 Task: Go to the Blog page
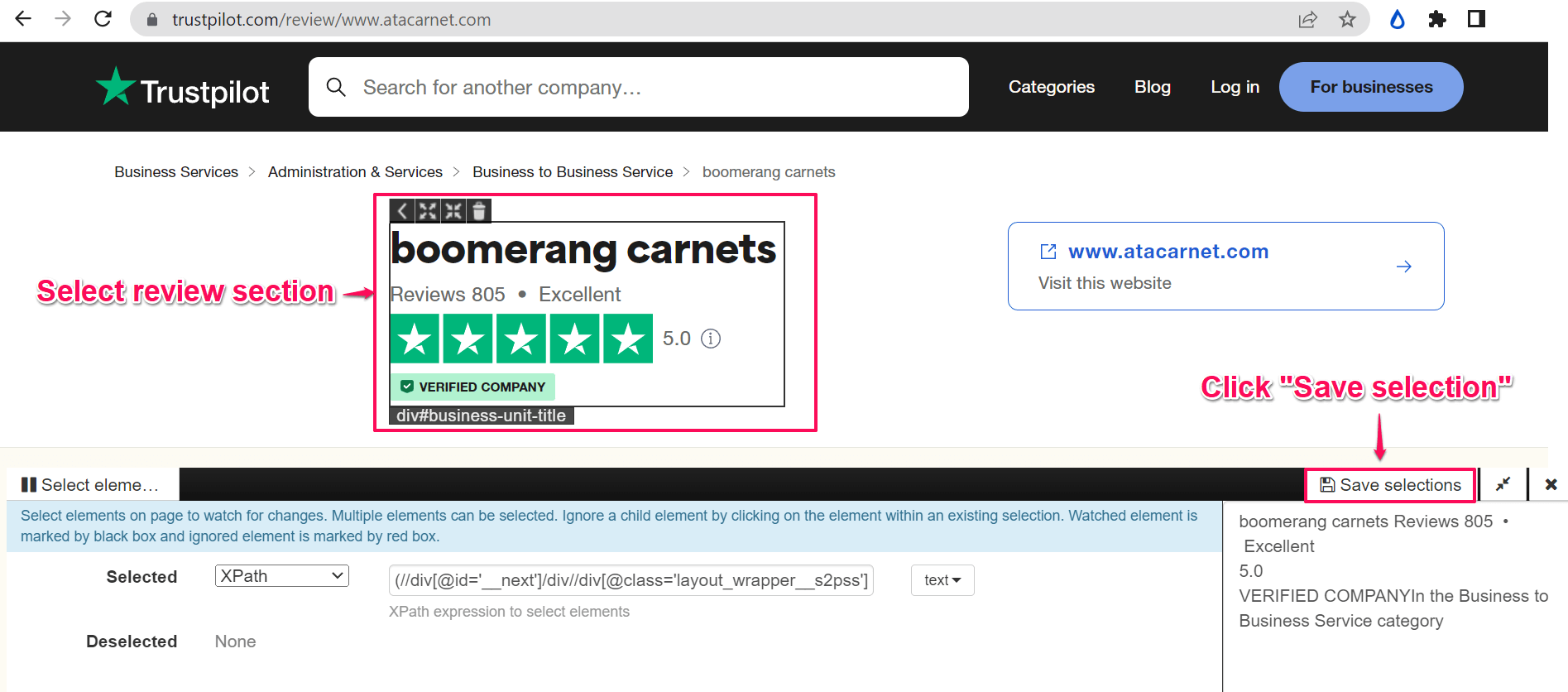tap(1152, 87)
